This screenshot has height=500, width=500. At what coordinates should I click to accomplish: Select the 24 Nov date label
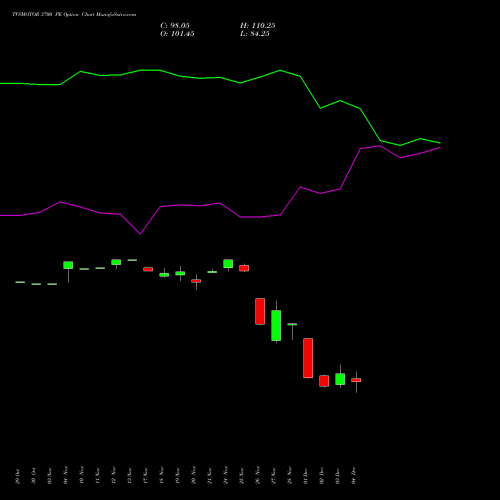(x=226, y=475)
